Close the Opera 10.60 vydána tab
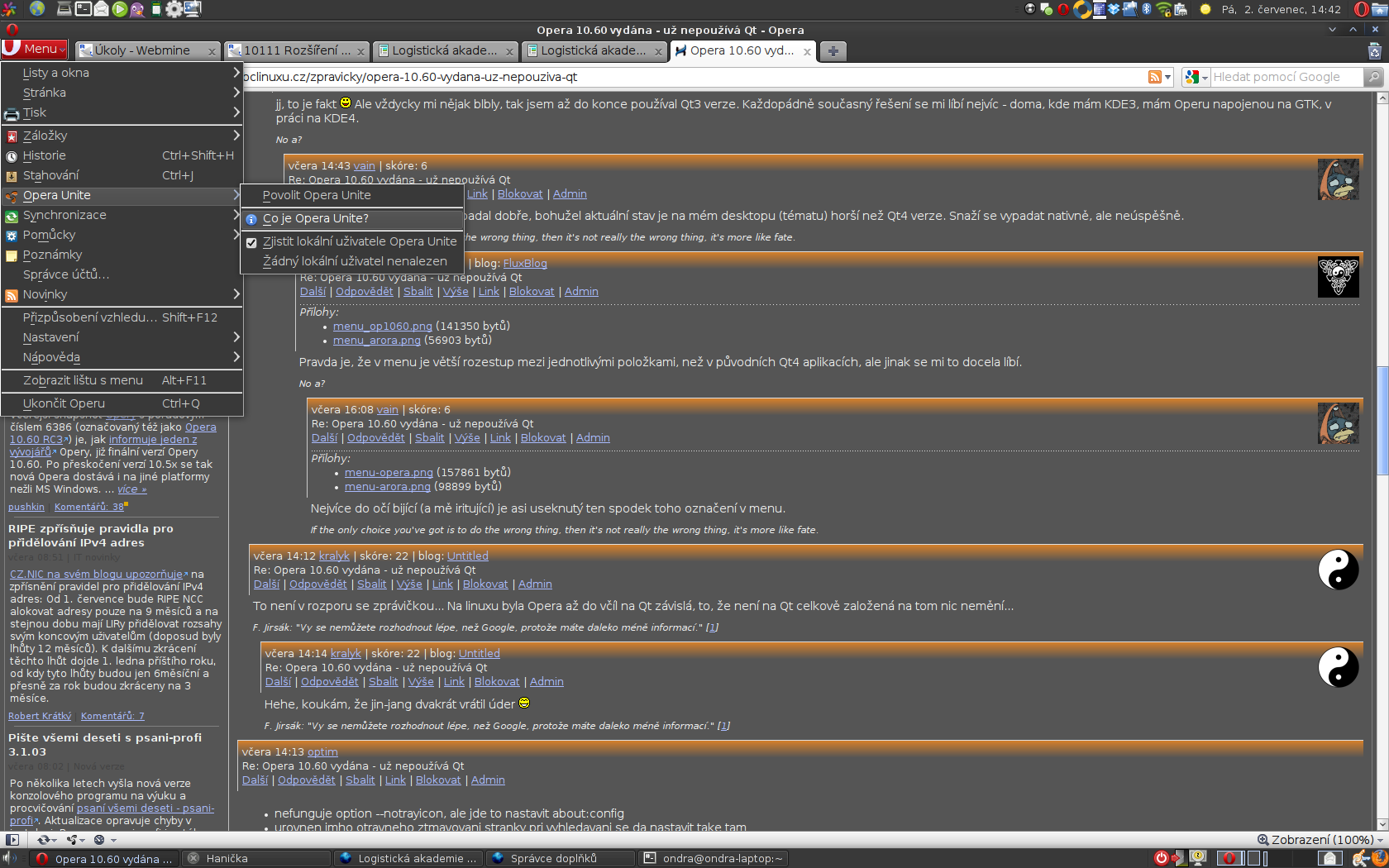Image resolution: width=1389 pixels, height=868 pixels. click(807, 51)
